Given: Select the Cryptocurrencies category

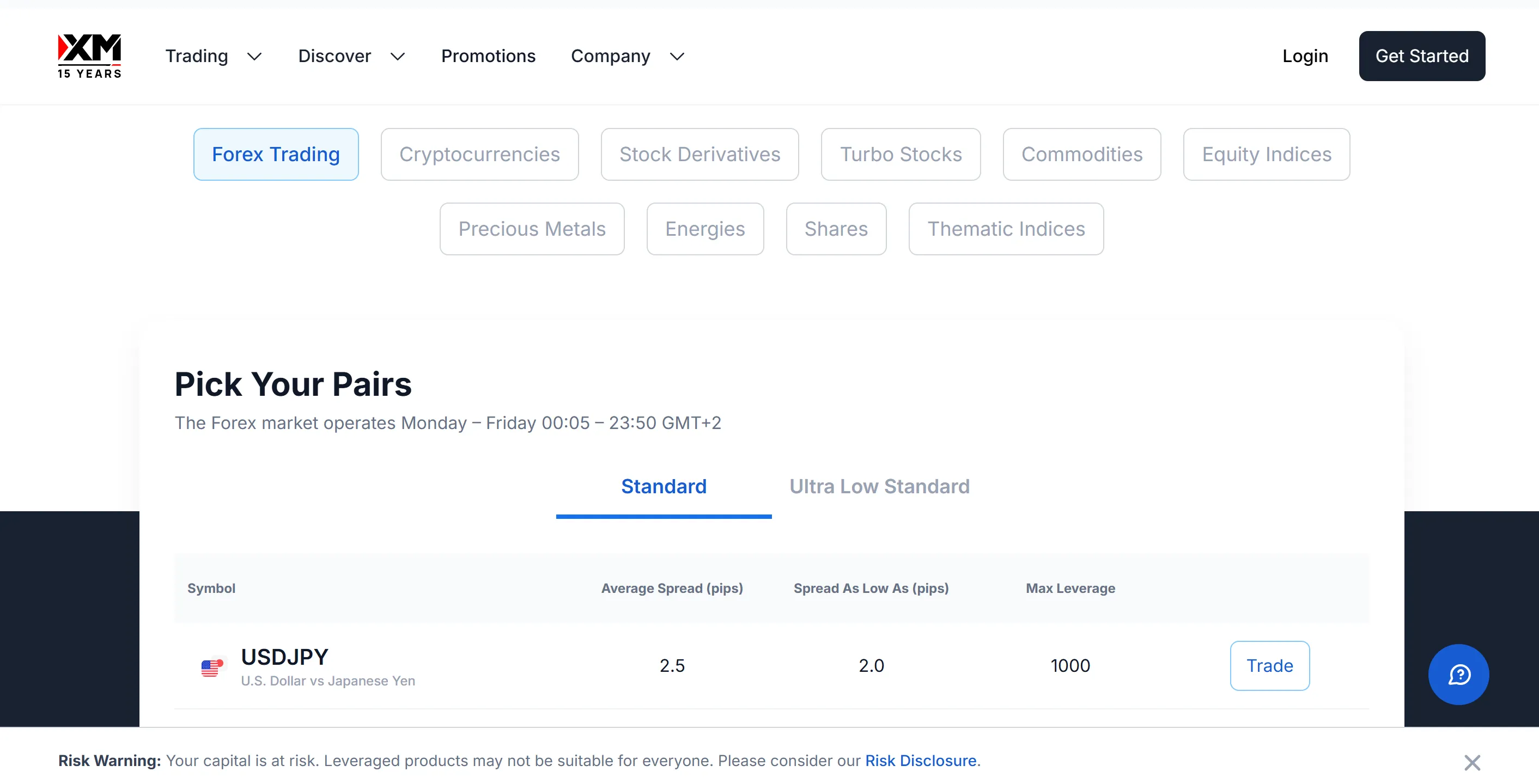Looking at the screenshot, I should tap(479, 154).
